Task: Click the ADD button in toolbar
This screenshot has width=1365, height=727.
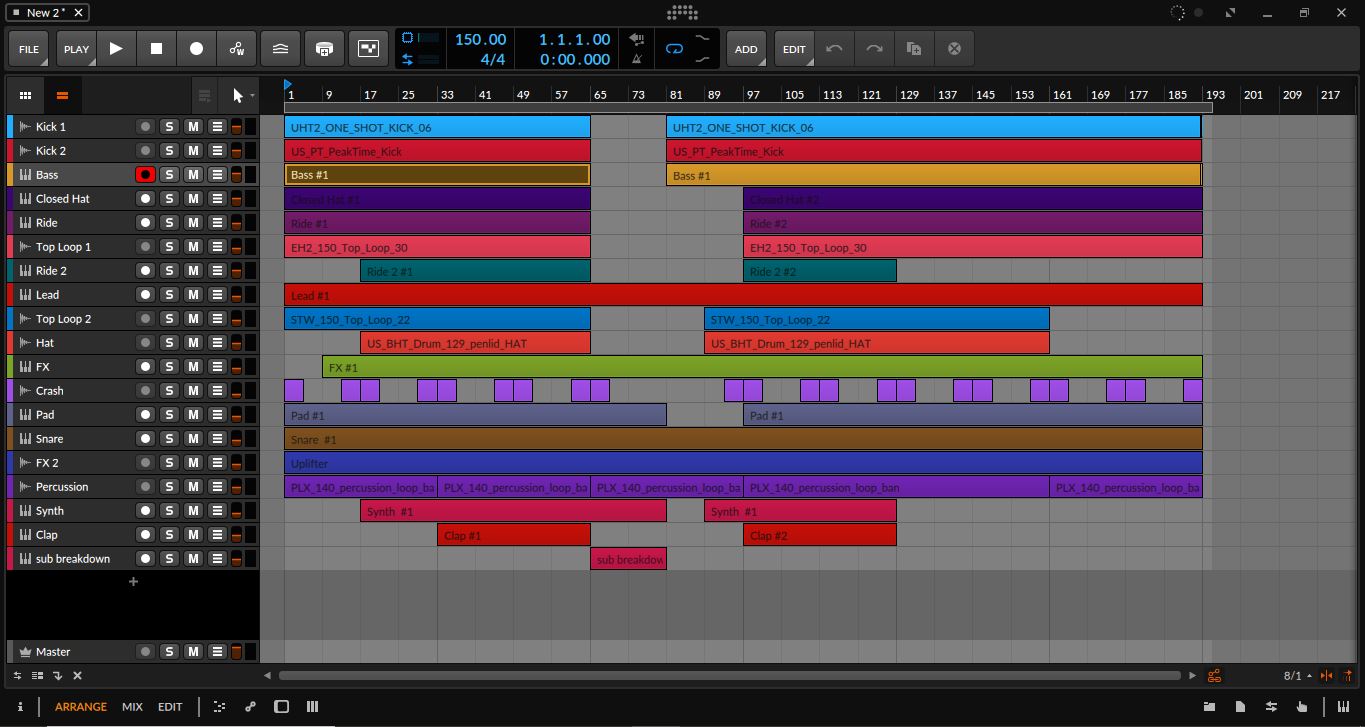Action: (746, 48)
